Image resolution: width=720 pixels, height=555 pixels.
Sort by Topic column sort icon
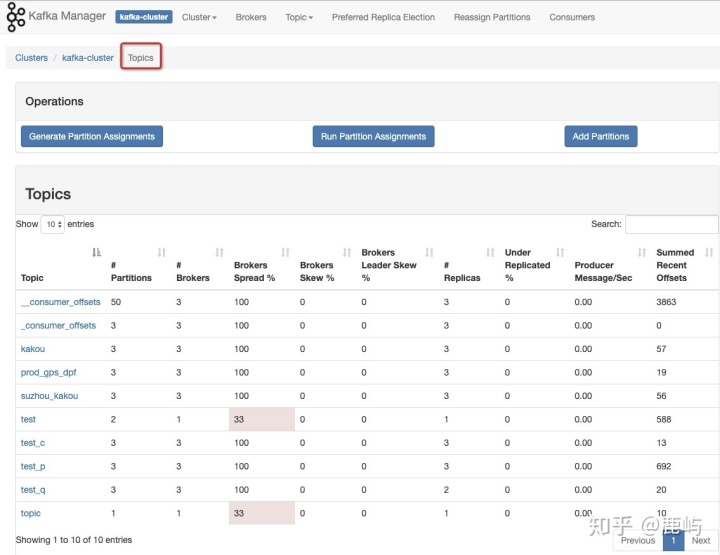pyautogui.click(x=96, y=252)
